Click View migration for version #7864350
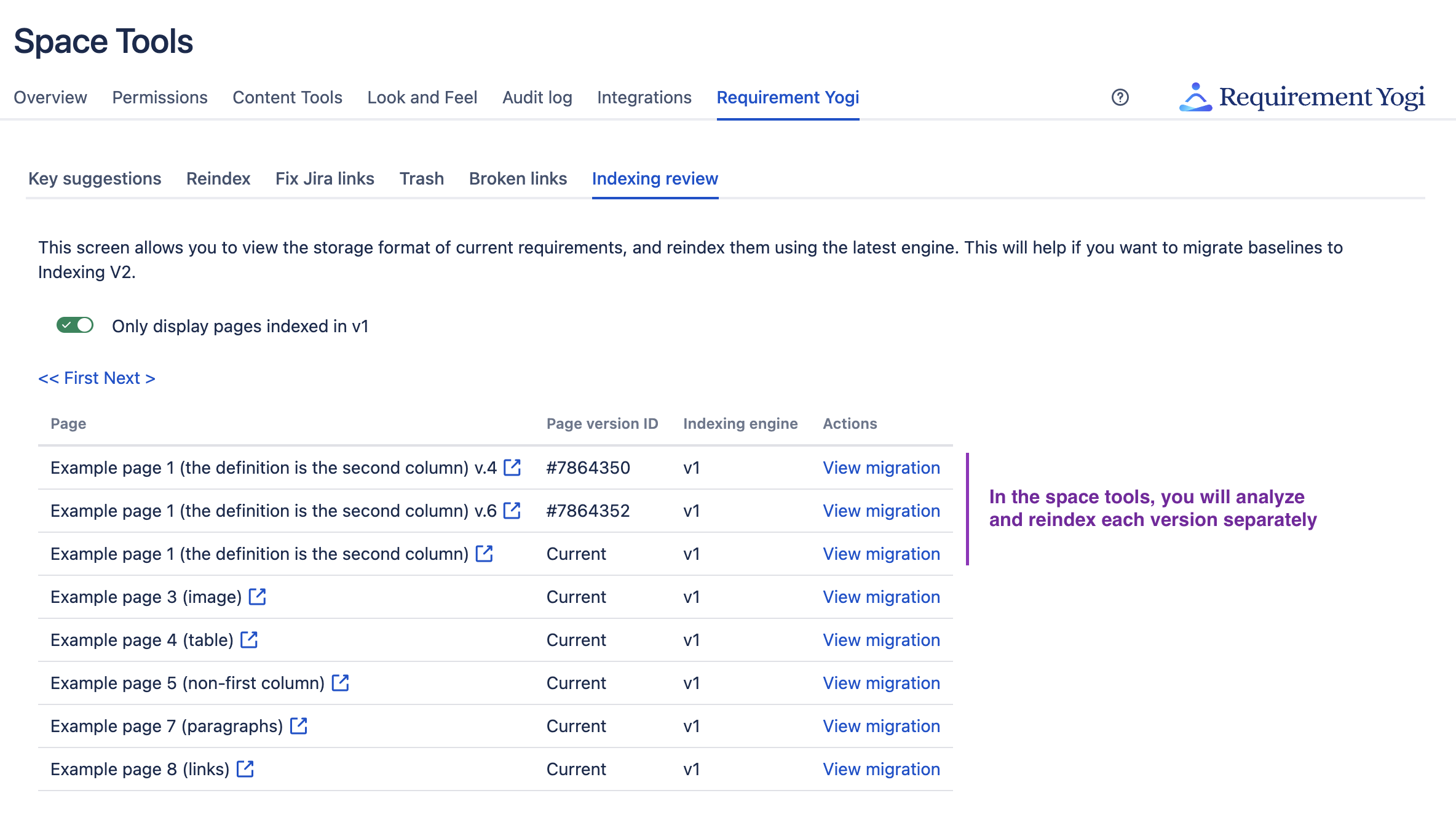The width and height of the screenshot is (1456, 833). 881,468
